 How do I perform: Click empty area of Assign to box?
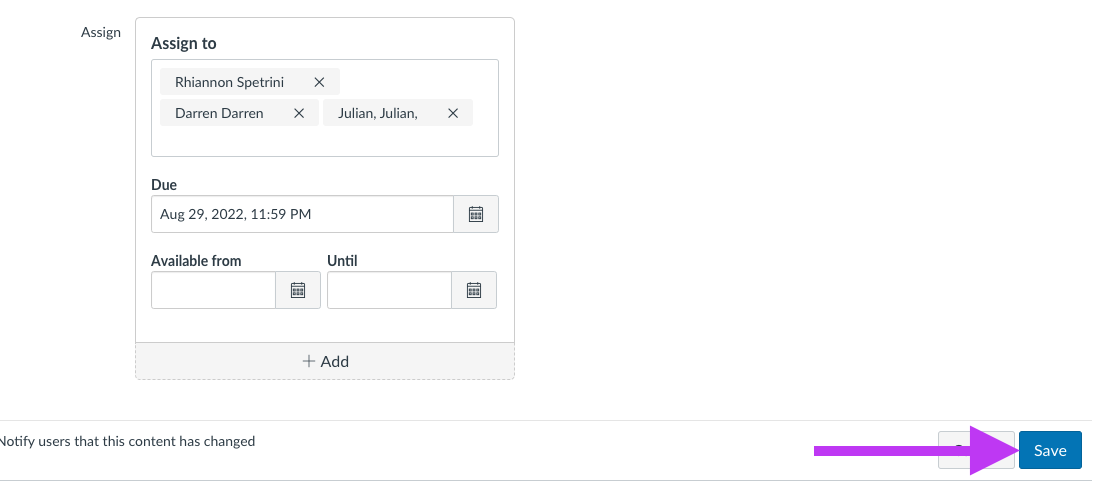tap(325, 141)
